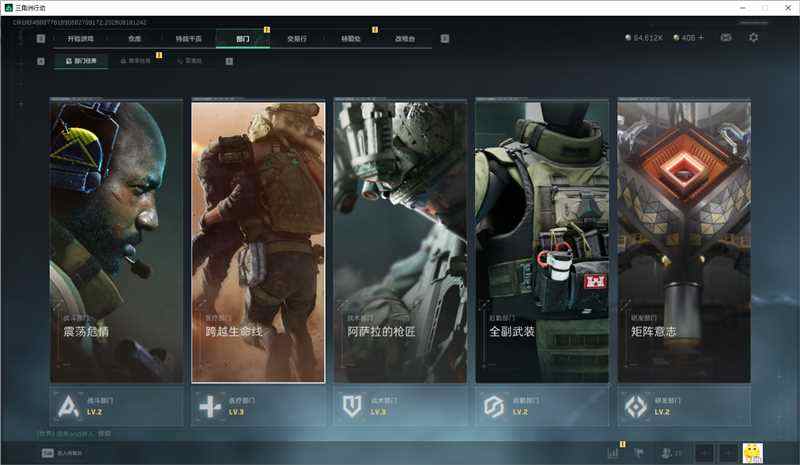The image size is (800, 465).
Task: Open the third sub-tab with search icon
Action: (x=190, y=61)
